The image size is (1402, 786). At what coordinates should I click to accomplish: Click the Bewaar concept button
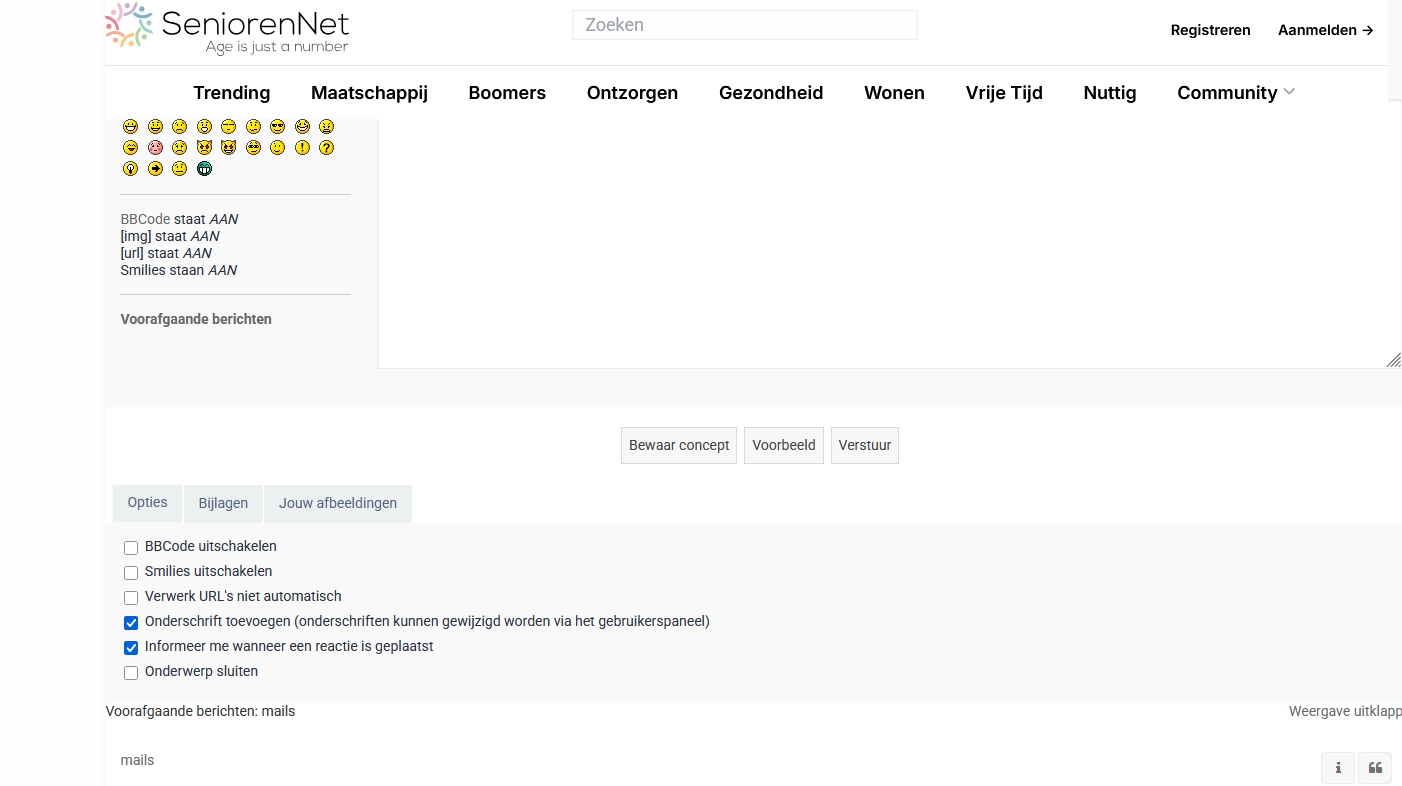[679, 445]
